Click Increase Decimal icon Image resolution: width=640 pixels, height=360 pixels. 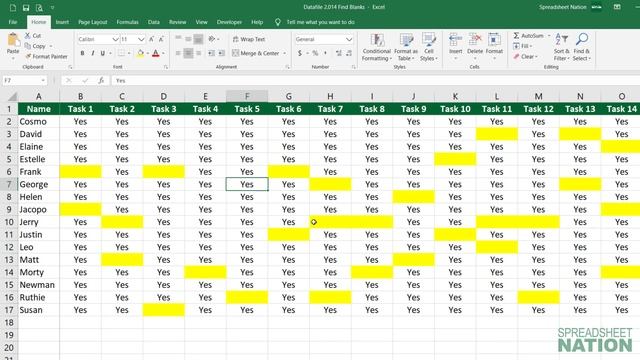[338, 53]
